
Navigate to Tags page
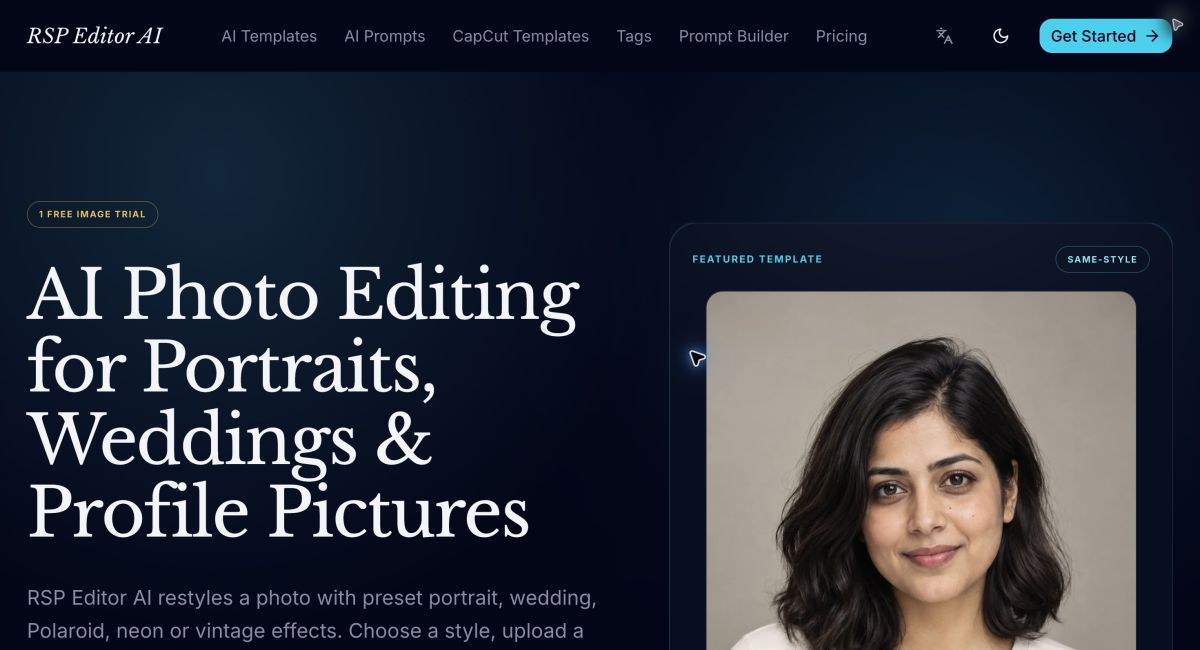click(634, 36)
